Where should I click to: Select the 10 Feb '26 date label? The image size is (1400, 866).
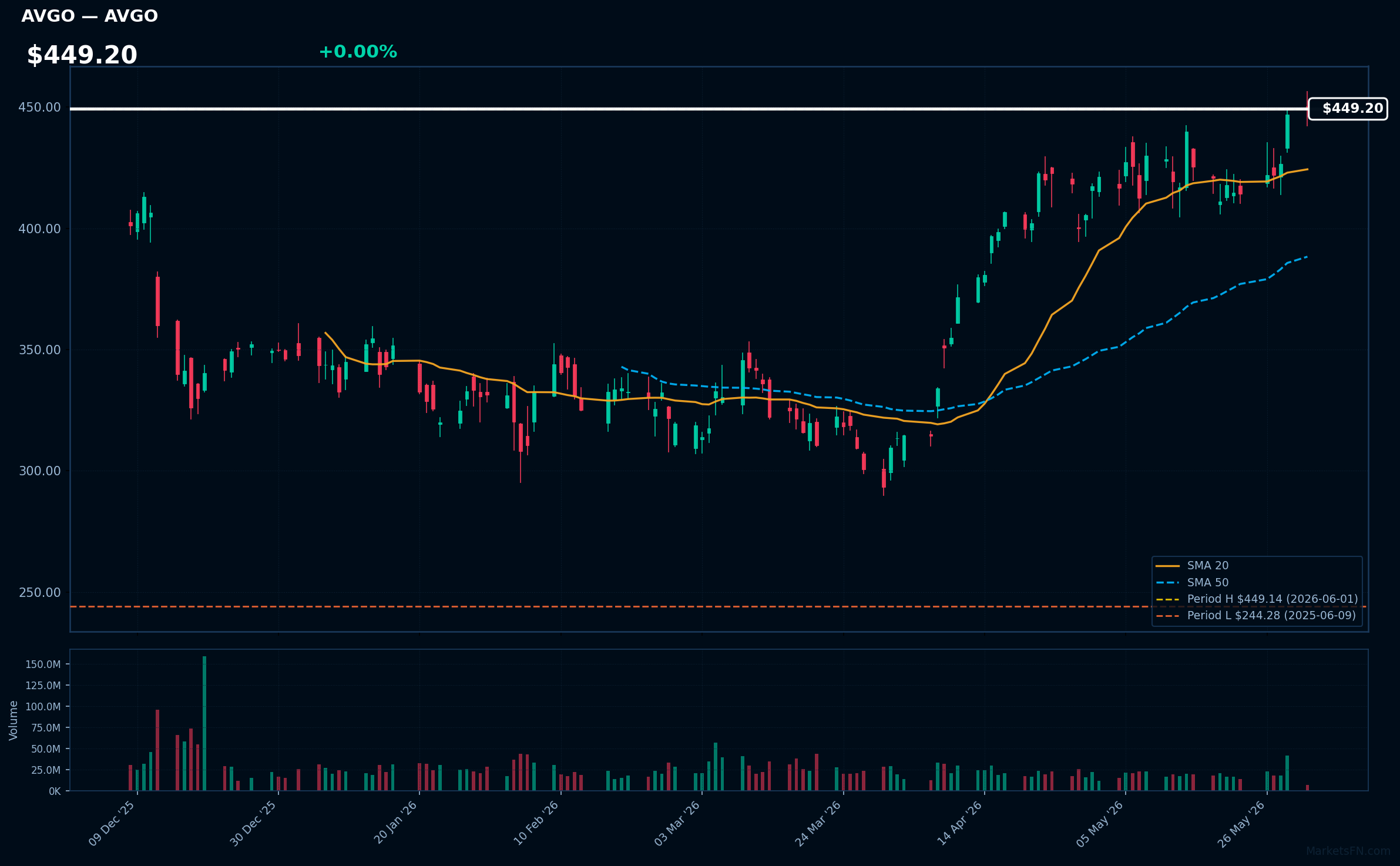point(536,823)
